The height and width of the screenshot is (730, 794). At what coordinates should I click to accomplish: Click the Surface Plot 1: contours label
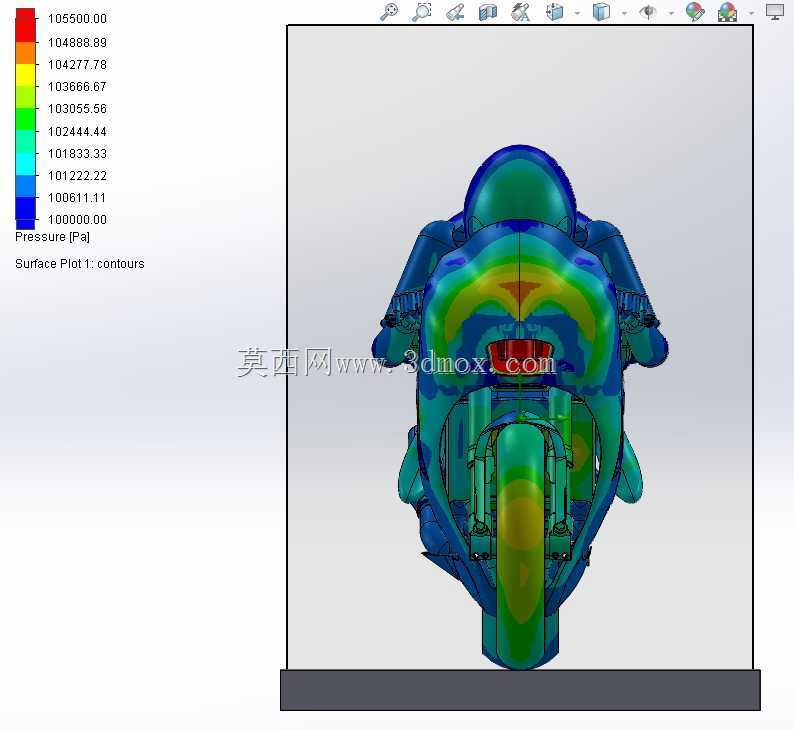pos(80,264)
